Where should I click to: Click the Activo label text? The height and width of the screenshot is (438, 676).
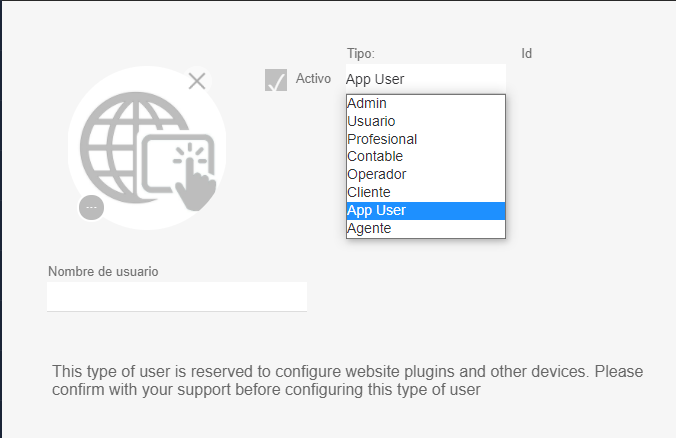(x=313, y=79)
